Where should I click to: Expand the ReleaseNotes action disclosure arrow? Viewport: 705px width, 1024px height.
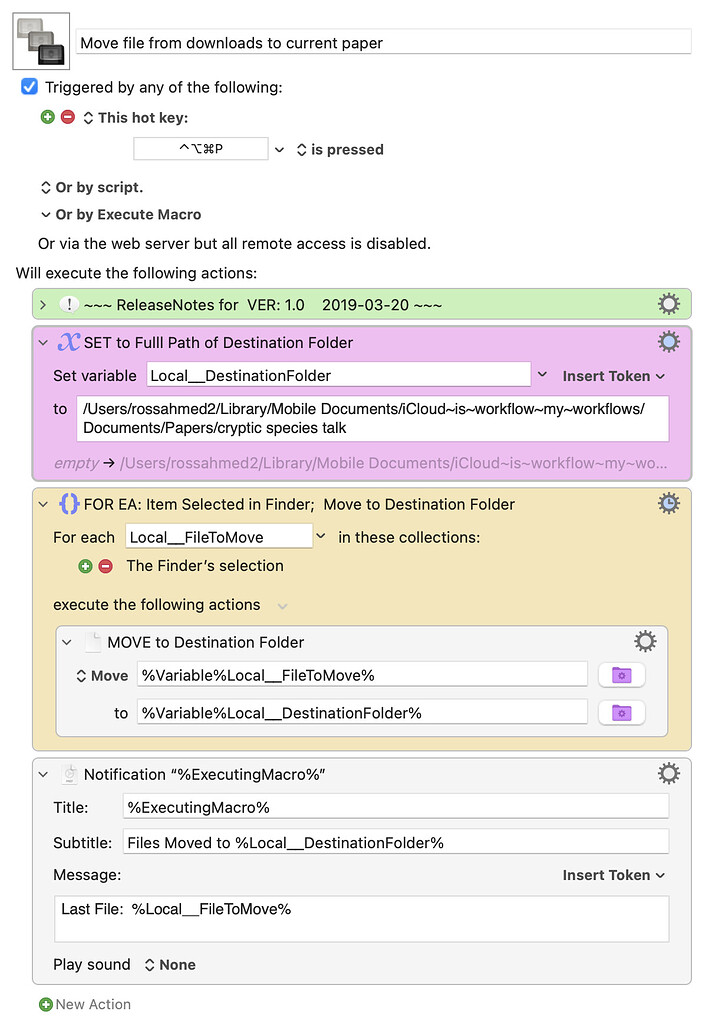point(43,304)
